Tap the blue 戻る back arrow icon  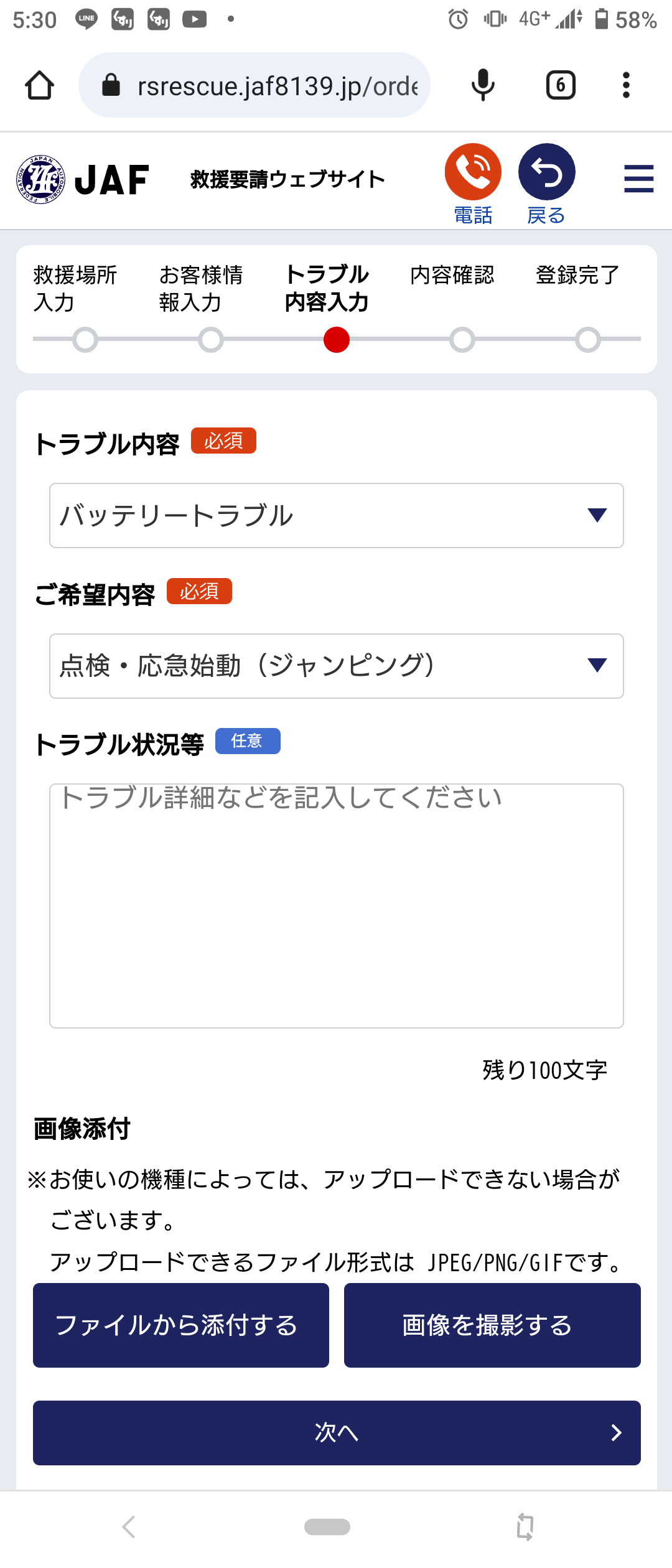546,172
